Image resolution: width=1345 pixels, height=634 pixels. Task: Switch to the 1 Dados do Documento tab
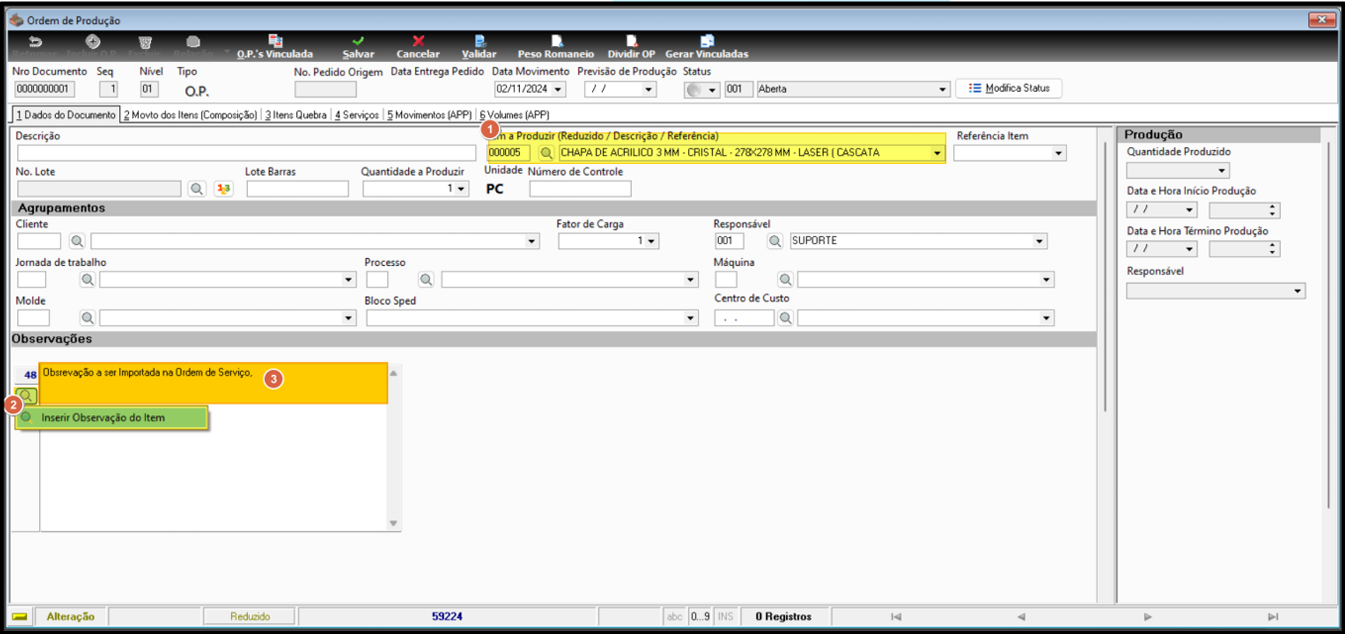[x=64, y=115]
